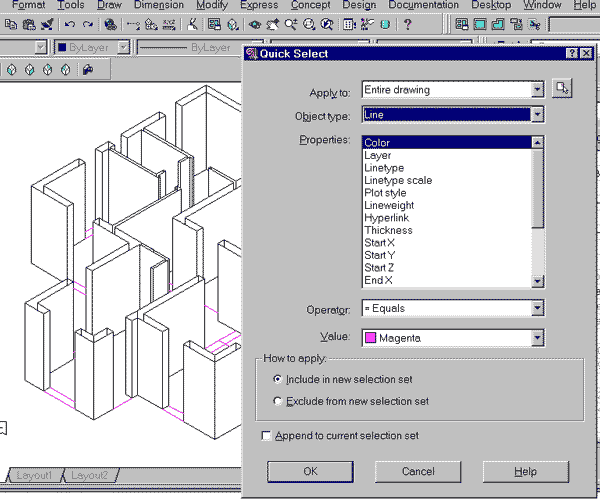The height and width of the screenshot is (502, 600).
Task: Click the Redo arrow icon
Action: (88, 24)
